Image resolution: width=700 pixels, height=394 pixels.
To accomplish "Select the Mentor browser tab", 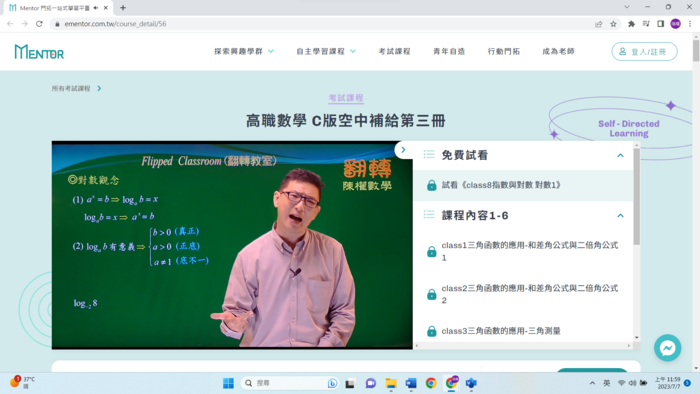I will (58, 8).
